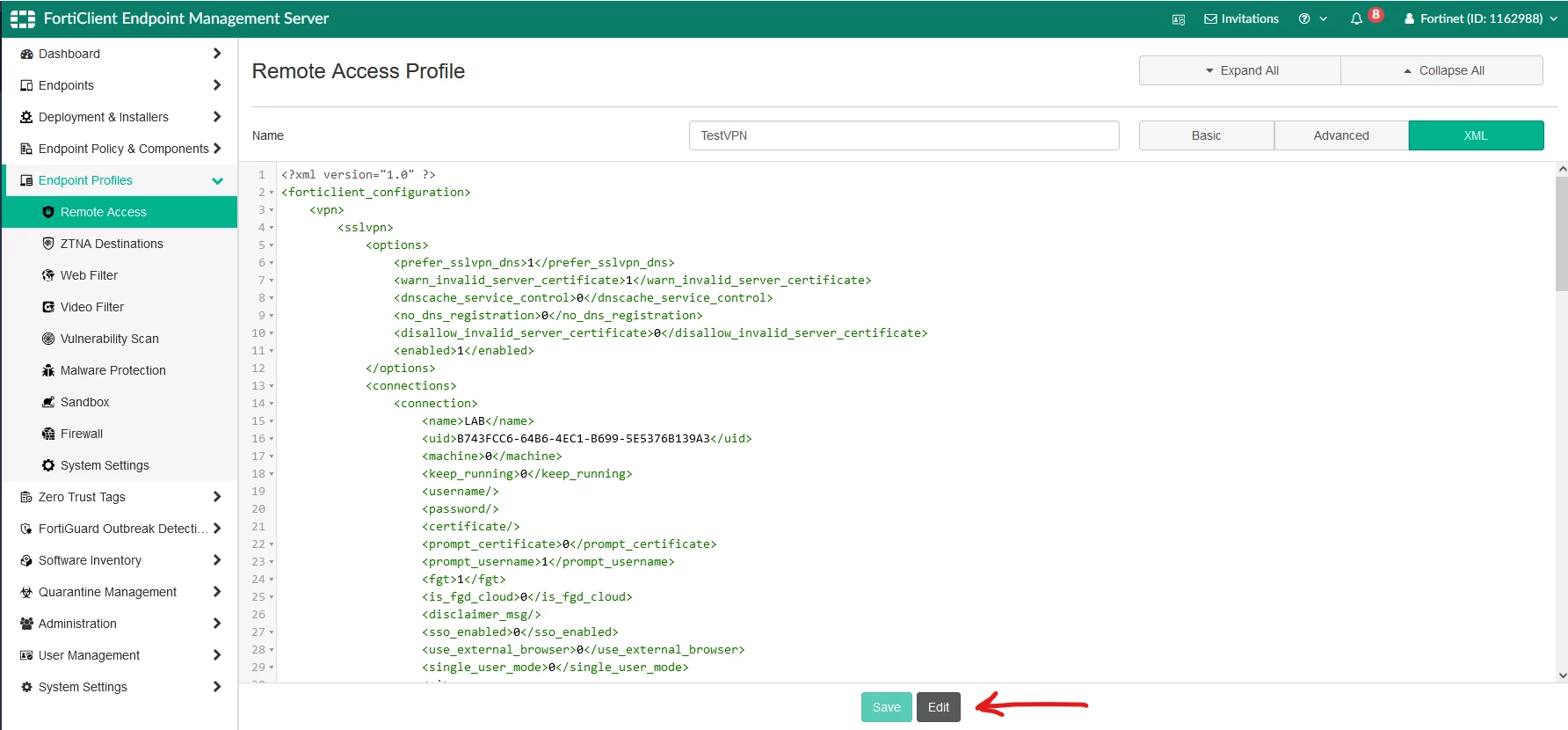Expand Endpoint Policy & Components chevron
1568x730 pixels.
(x=217, y=149)
